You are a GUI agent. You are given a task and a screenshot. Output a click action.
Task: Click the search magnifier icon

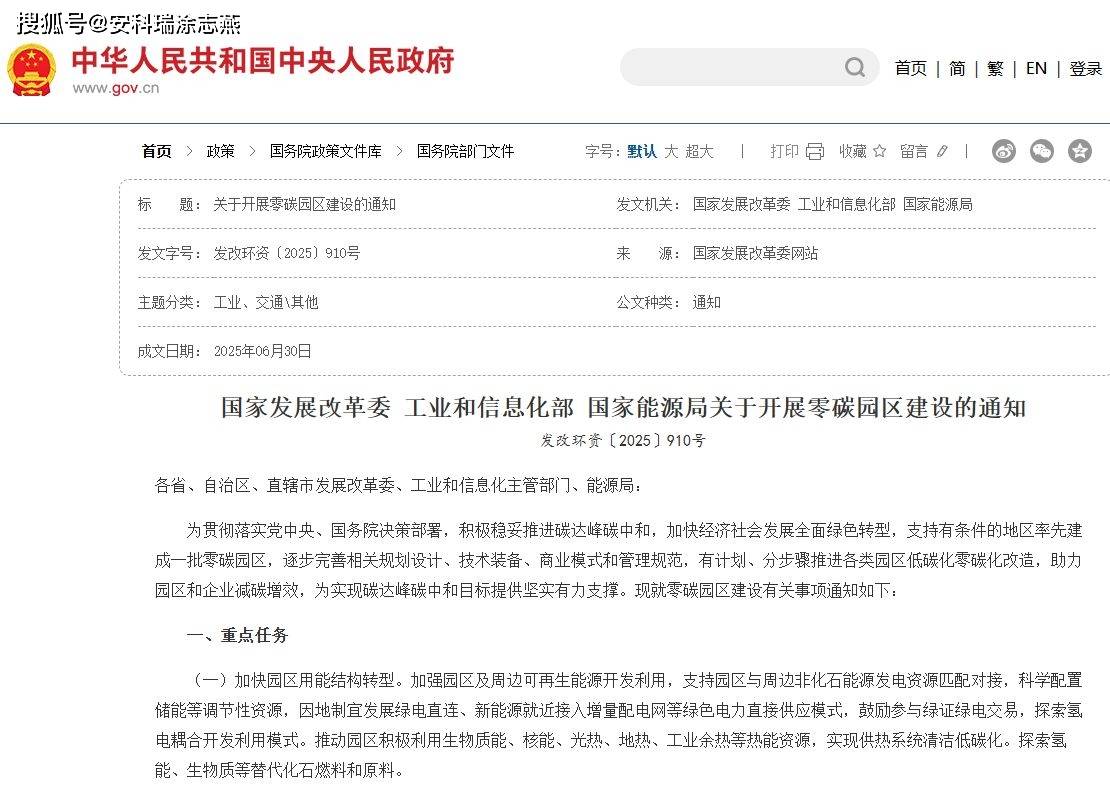coord(855,67)
